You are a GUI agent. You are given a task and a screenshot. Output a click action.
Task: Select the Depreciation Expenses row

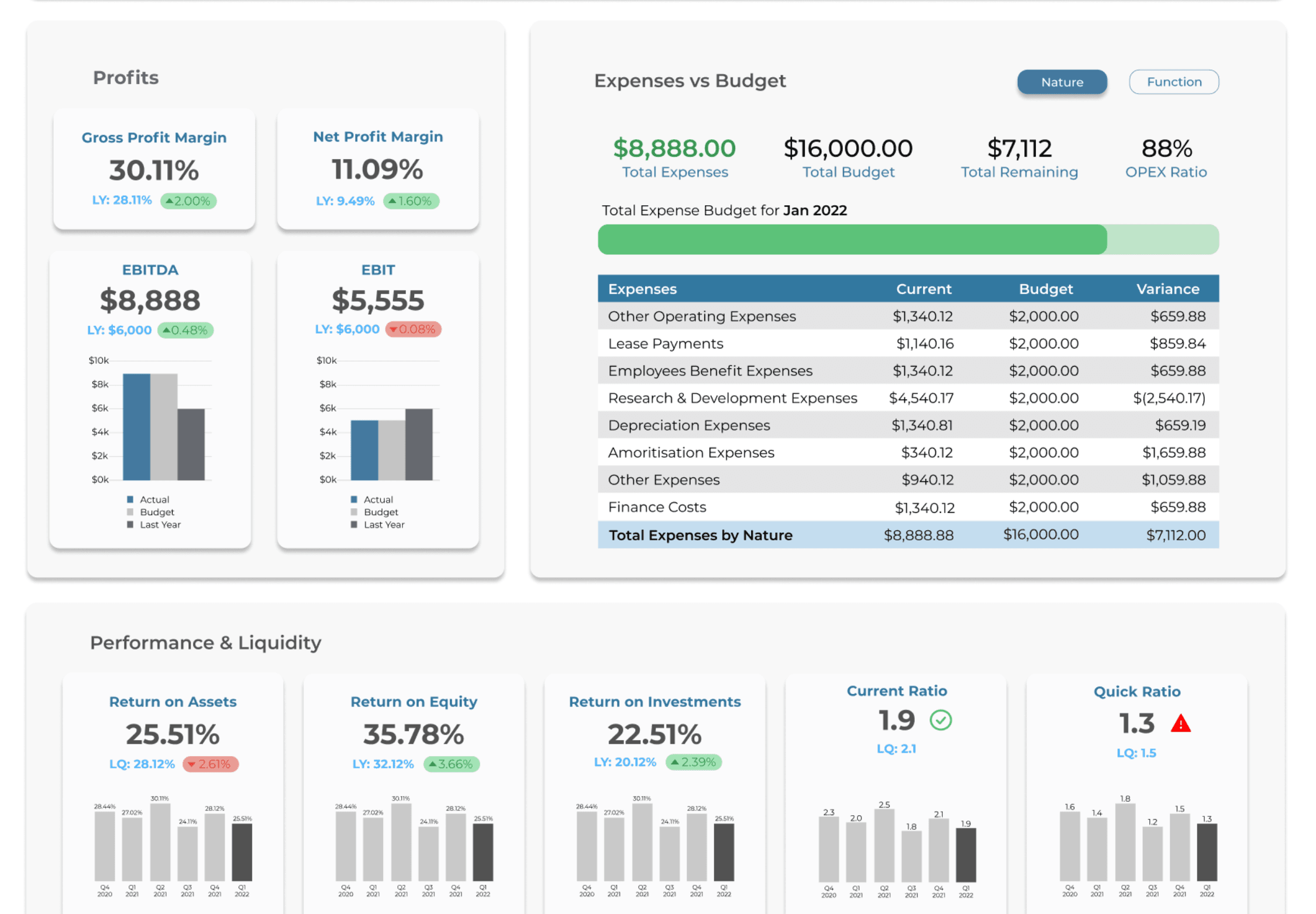click(908, 425)
